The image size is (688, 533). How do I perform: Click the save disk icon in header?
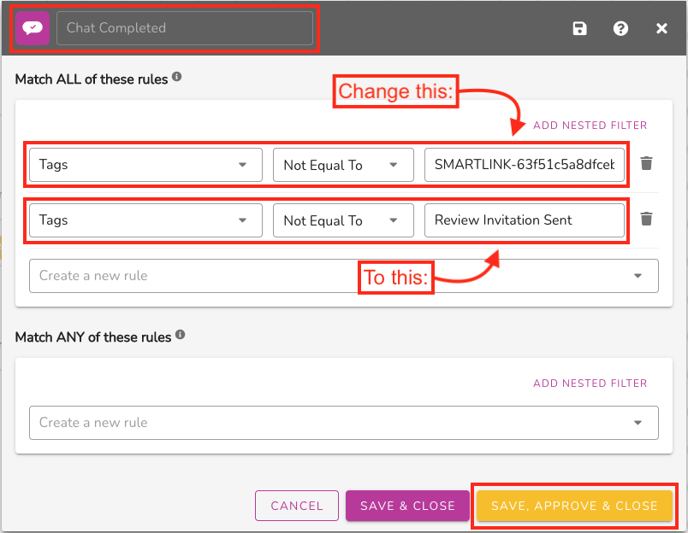[x=580, y=29]
